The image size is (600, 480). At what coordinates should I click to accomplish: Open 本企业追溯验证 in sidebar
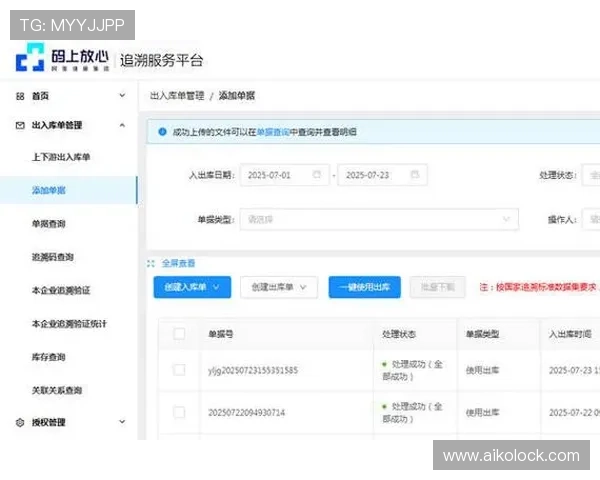point(61,290)
